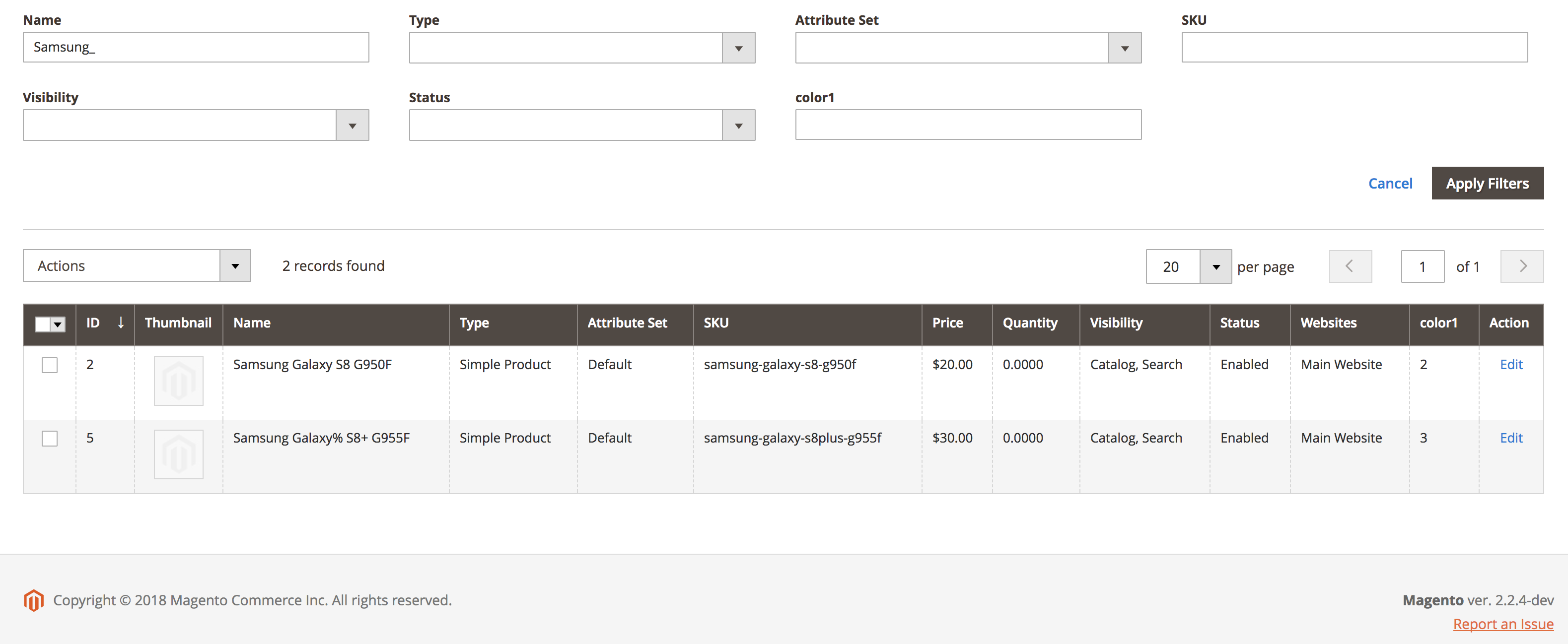The height and width of the screenshot is (644, 1568).
Task: Go to the previous page arrow
Action: click(1350, 266)
